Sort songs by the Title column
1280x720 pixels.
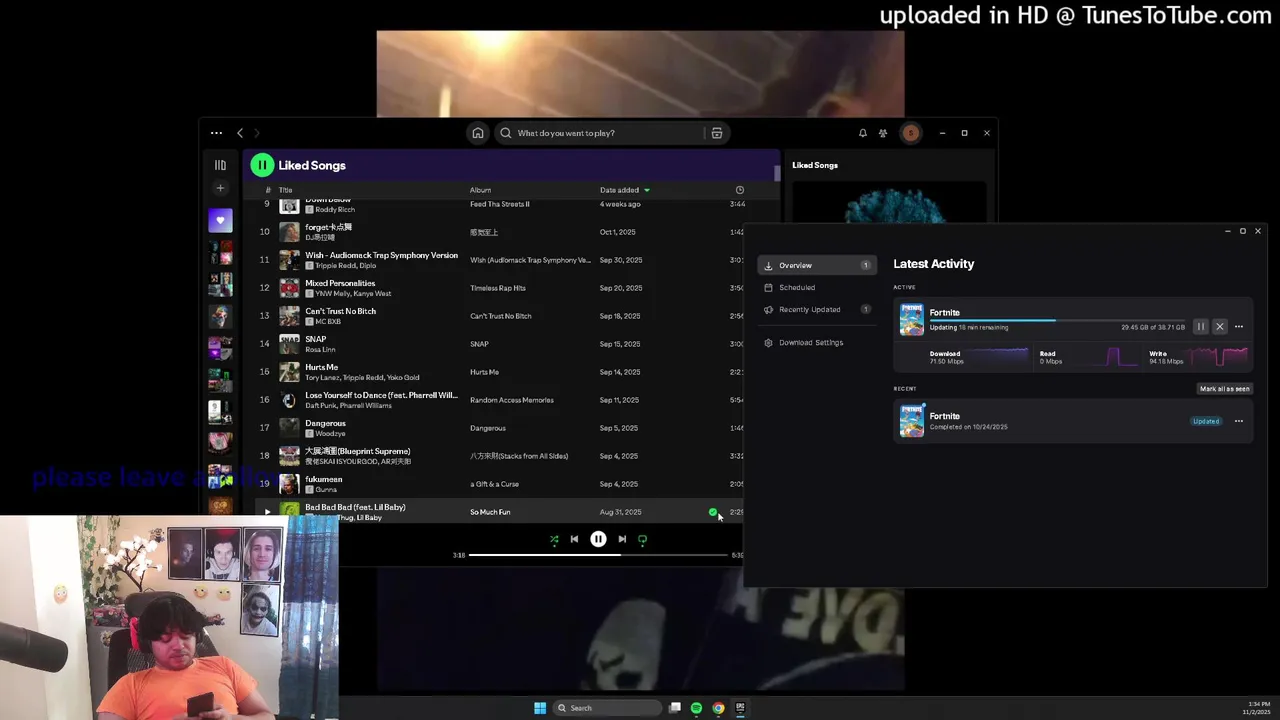coord(285,190)
